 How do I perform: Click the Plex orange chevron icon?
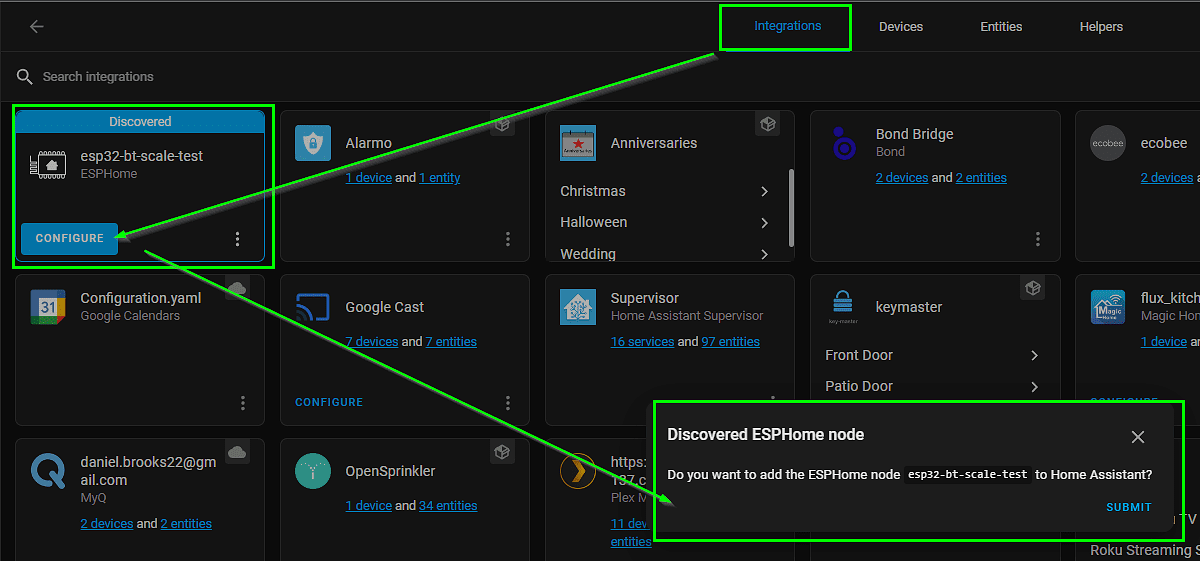(578, 471)
